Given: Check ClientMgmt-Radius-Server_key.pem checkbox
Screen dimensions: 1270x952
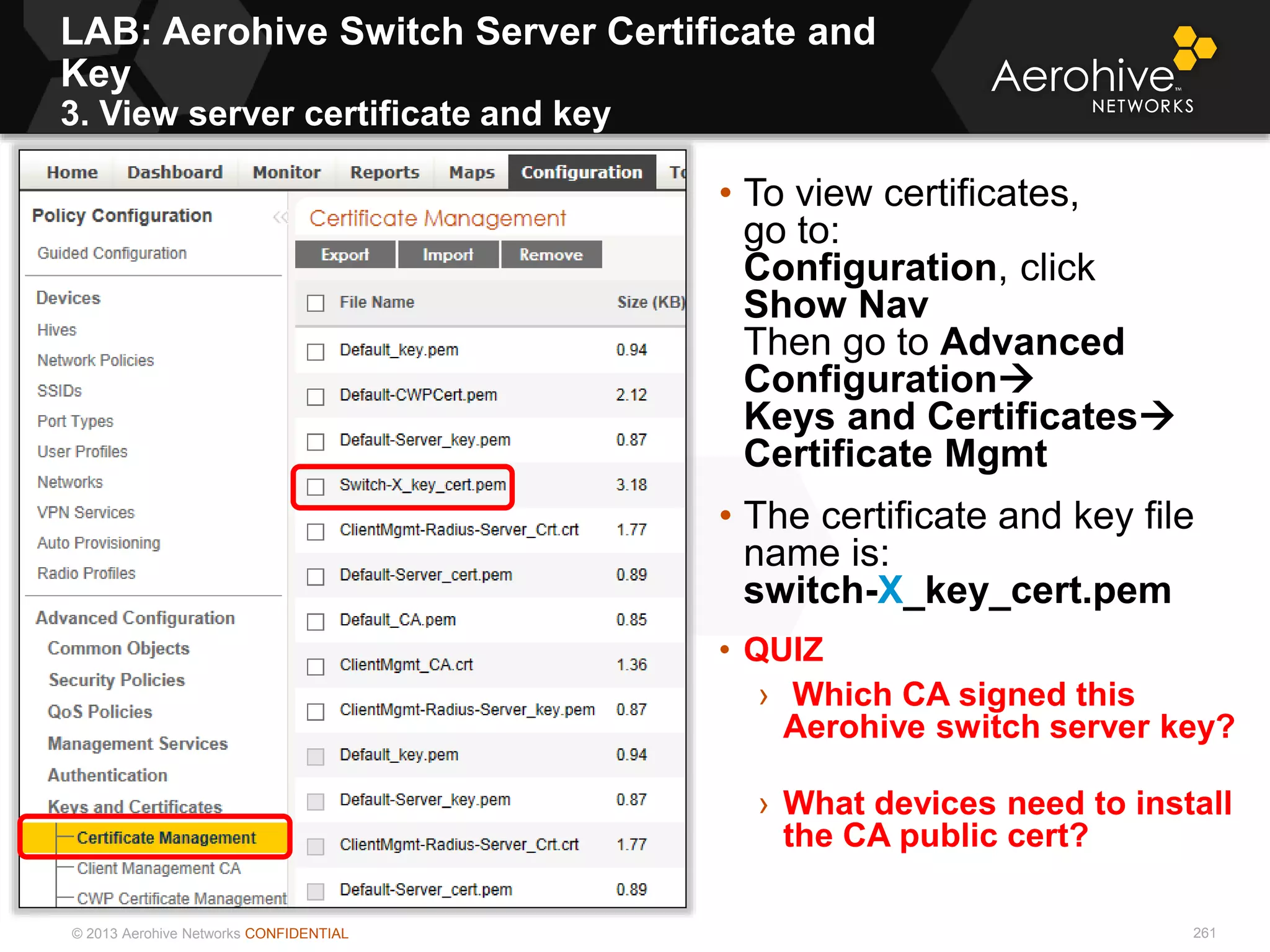Looking at the screenshot, I should pyautogui.click(x=316, y=712).
